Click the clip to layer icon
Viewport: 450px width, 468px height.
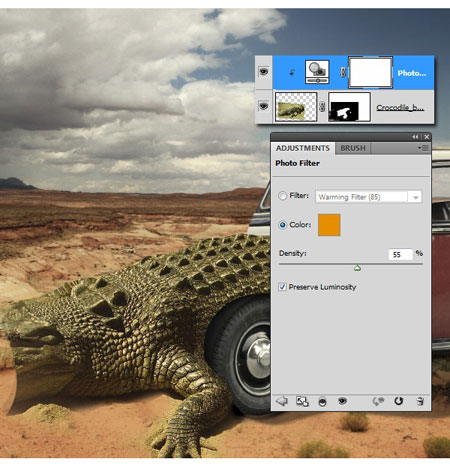(x=322, y=402)
